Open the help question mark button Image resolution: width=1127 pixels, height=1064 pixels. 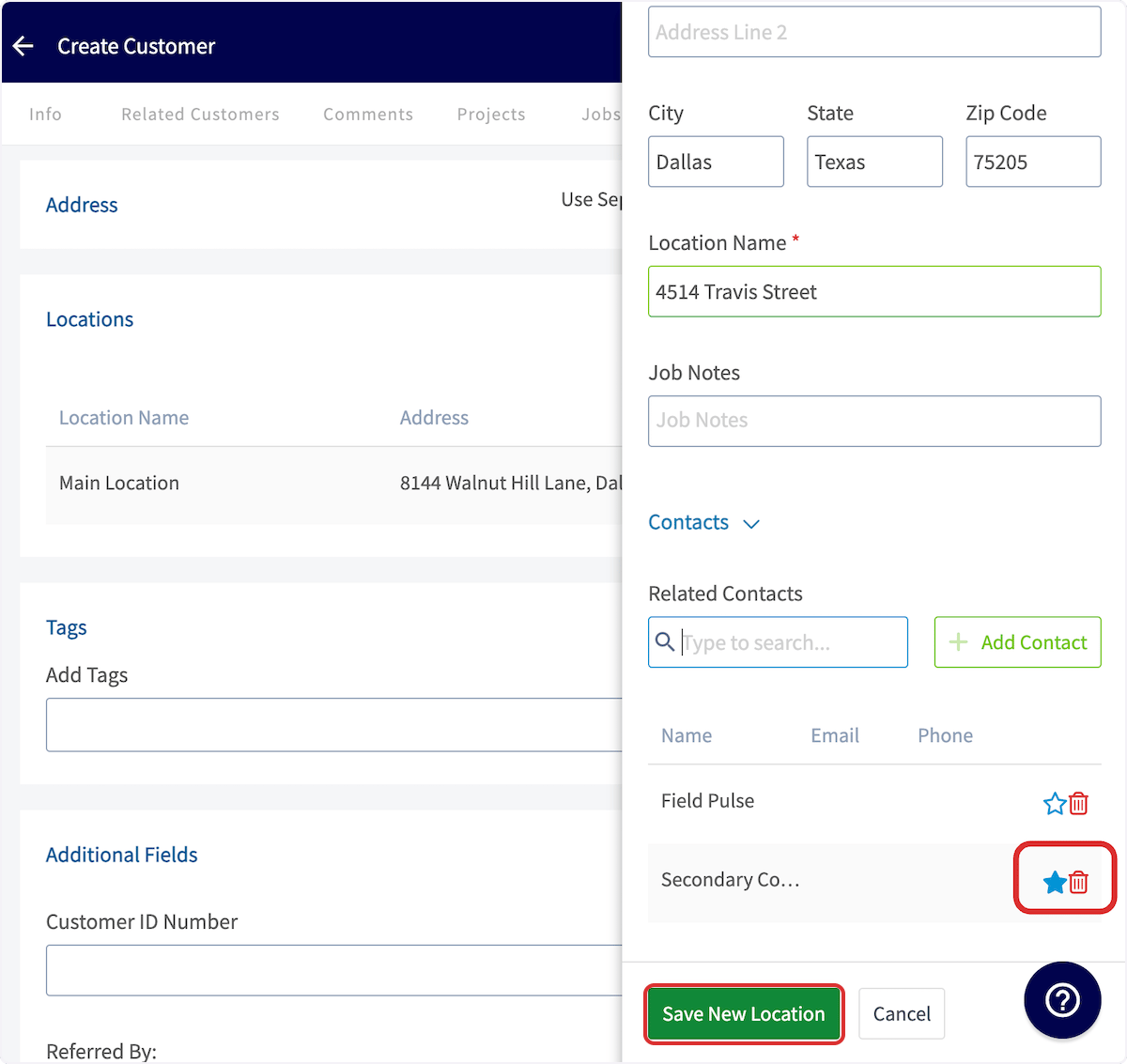click(1062, 1000)
